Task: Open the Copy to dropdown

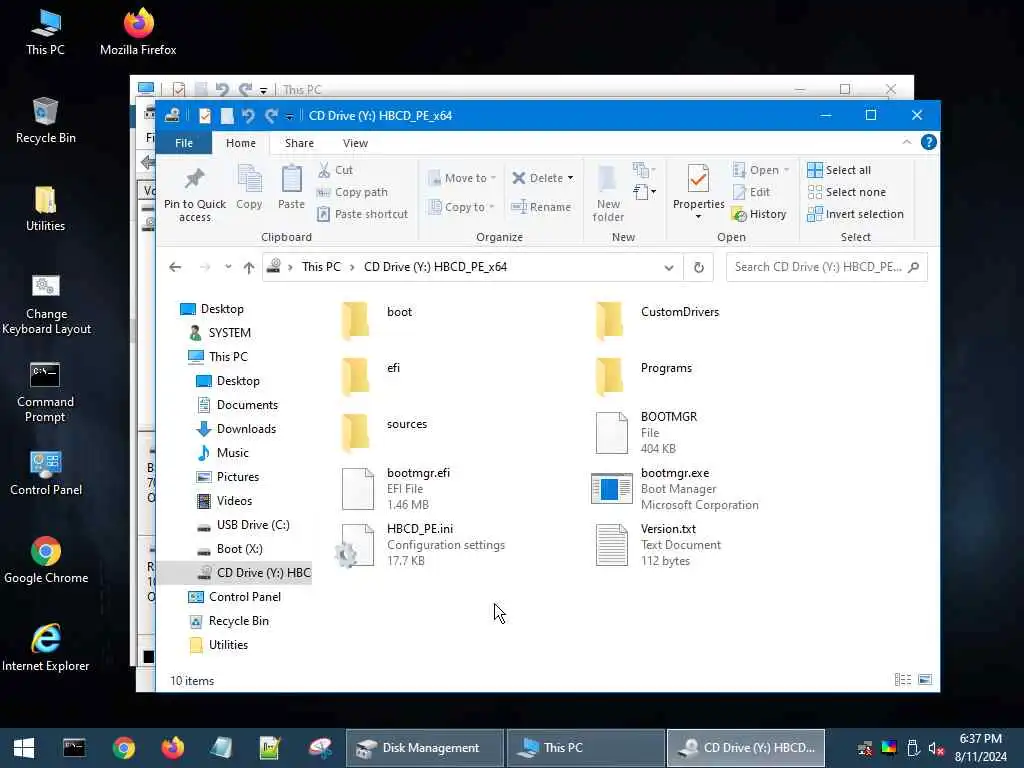Action: pyautogui.click(x=461, y=207)
